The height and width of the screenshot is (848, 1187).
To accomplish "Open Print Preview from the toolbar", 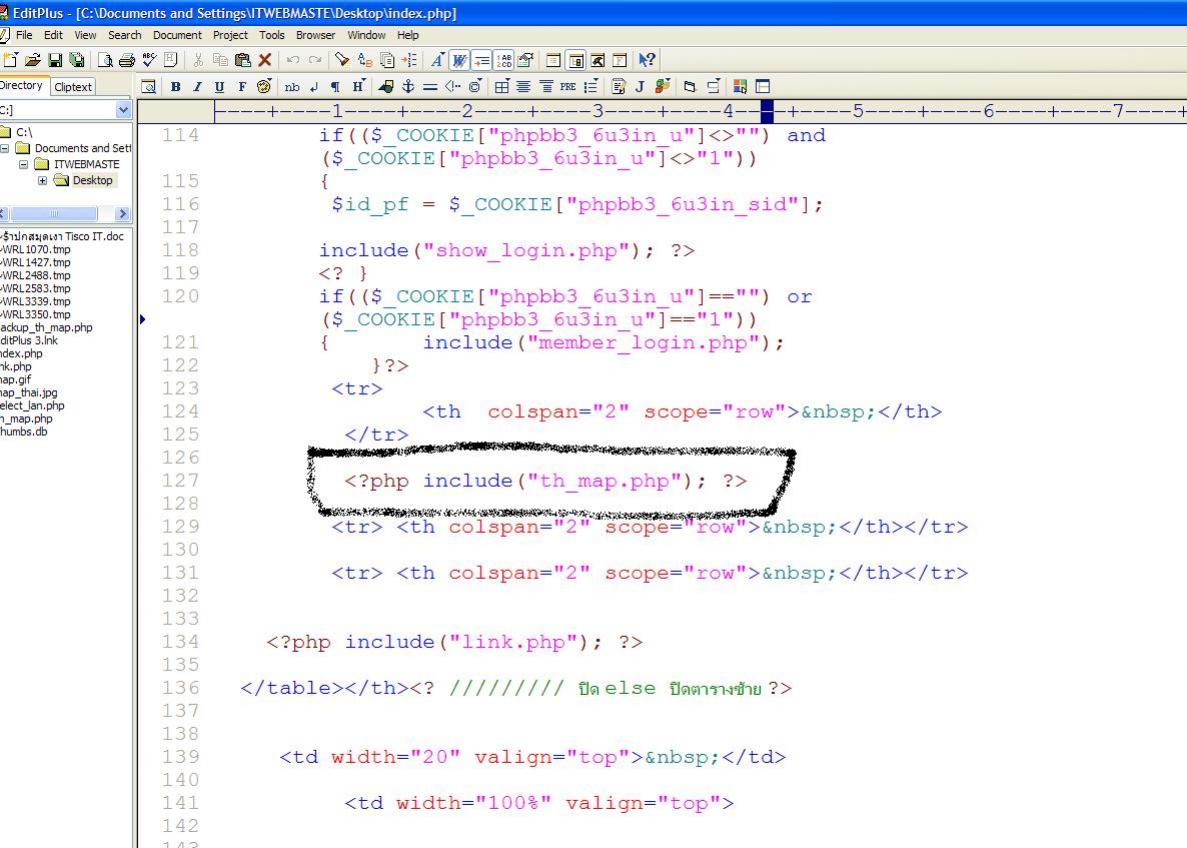I will (x=105, y=60).
